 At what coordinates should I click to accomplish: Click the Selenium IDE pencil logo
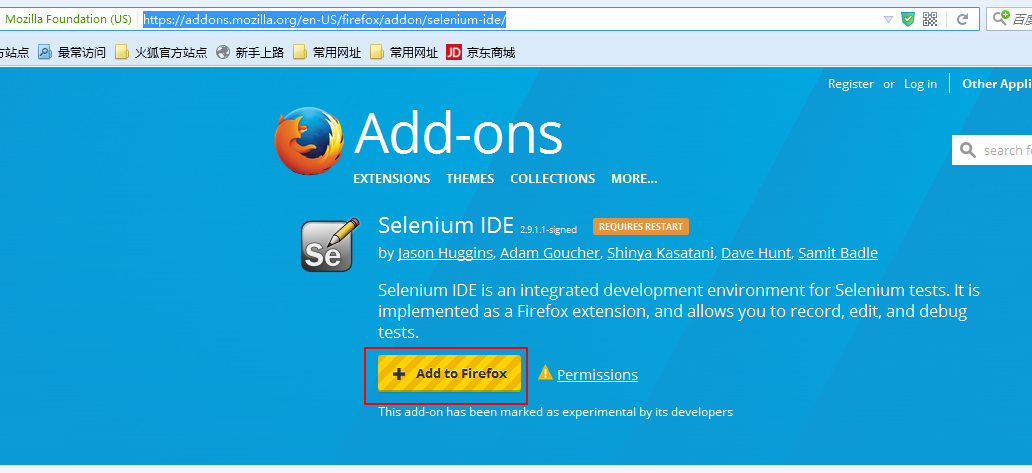point(330,245)
